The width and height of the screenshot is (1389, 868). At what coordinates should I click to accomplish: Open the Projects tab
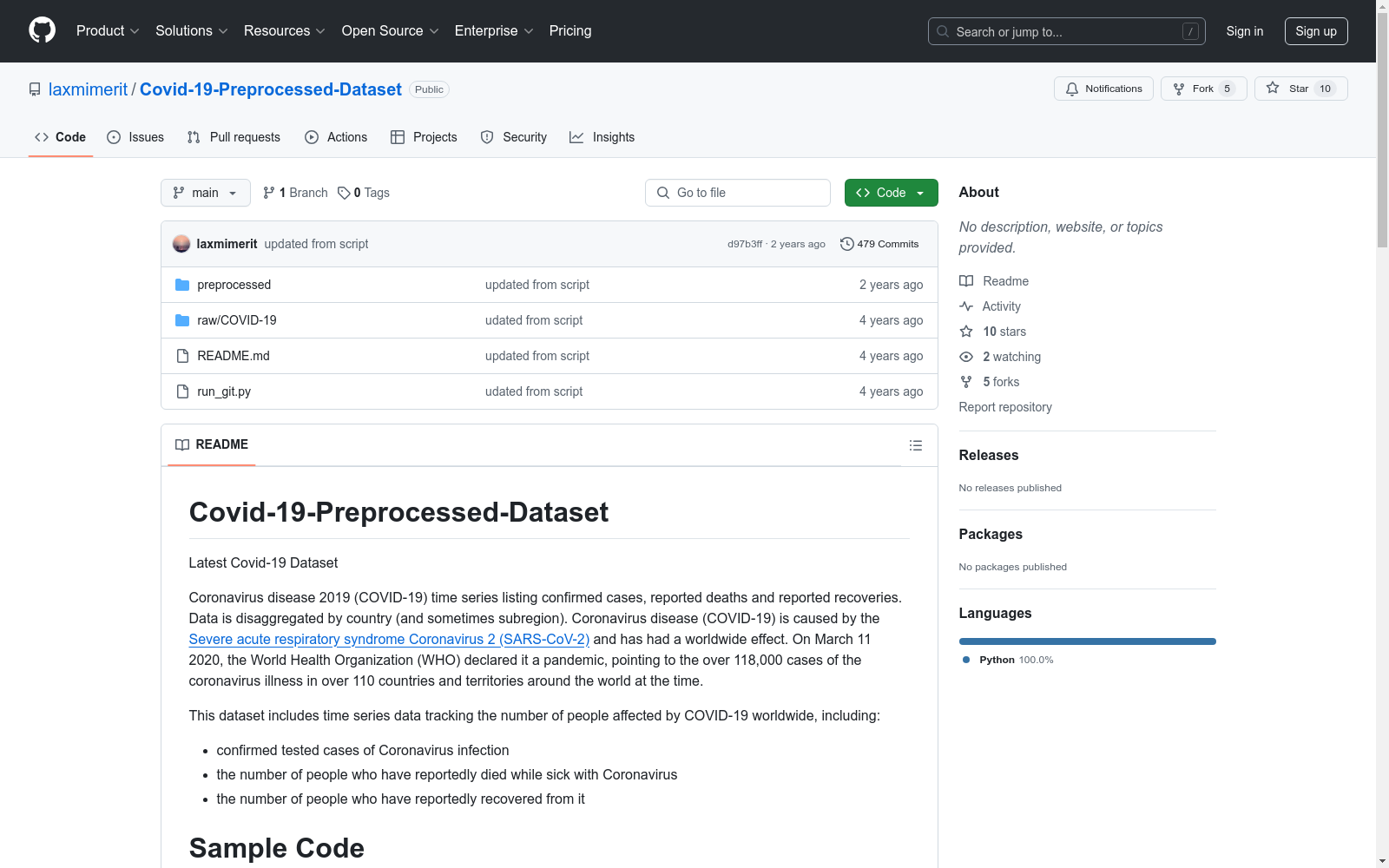(x=424, y=137)
